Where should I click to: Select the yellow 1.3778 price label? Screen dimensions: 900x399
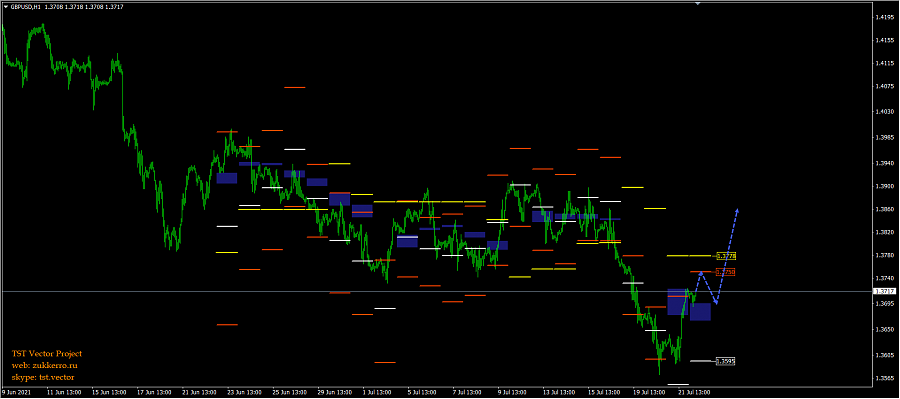727,256
